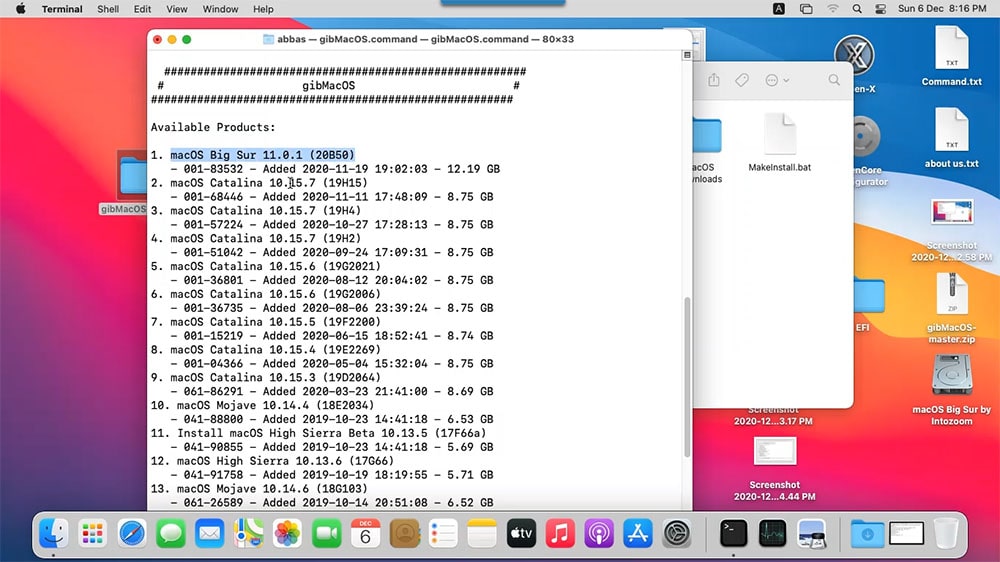Click the folder proxy icon in Terminal title
This screenshot has width=1000, height=562.
tap(268, 39)
